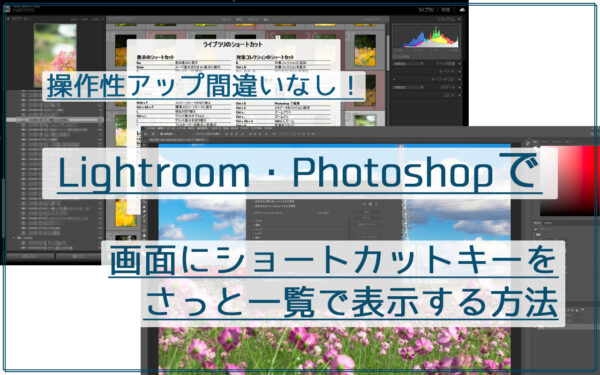Click the 対象コレクションのショートカット section heading
This screenshot has width=600, height=375.
(265, 57)
